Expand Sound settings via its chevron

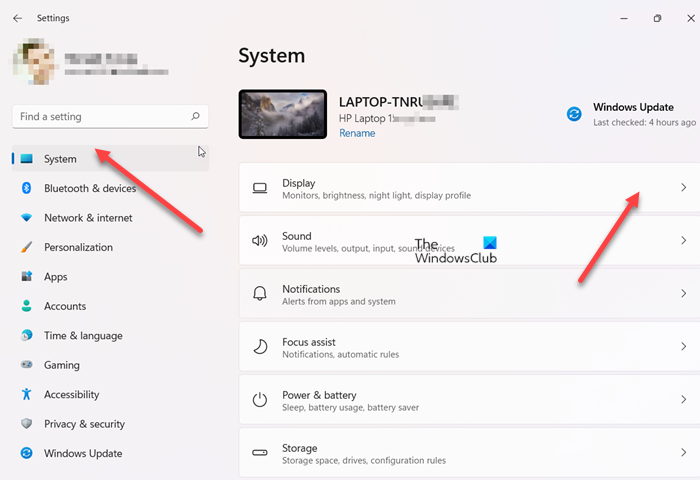(683, 241)
